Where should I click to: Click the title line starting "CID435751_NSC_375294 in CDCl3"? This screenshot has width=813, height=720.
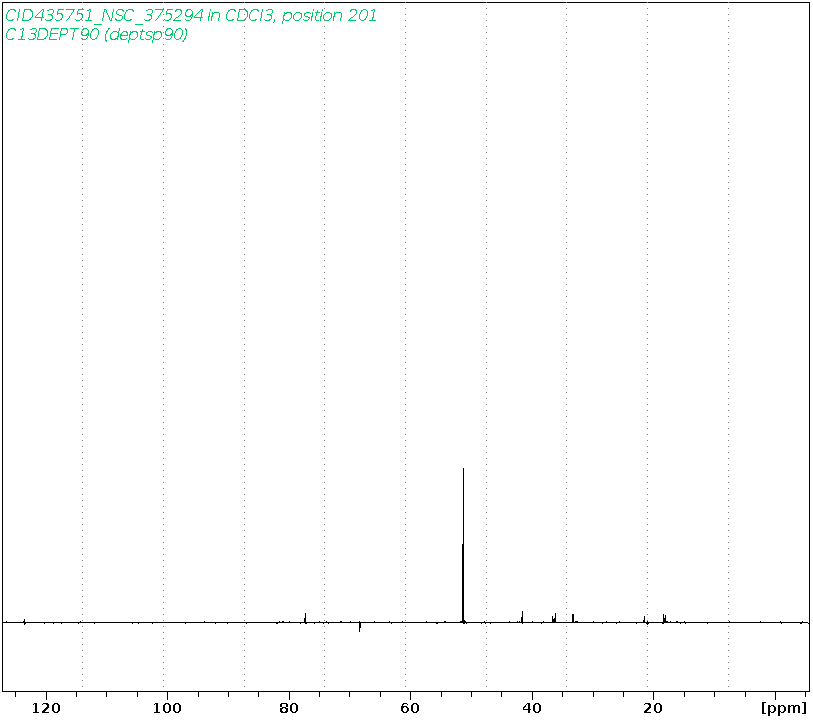click(191, 16)
